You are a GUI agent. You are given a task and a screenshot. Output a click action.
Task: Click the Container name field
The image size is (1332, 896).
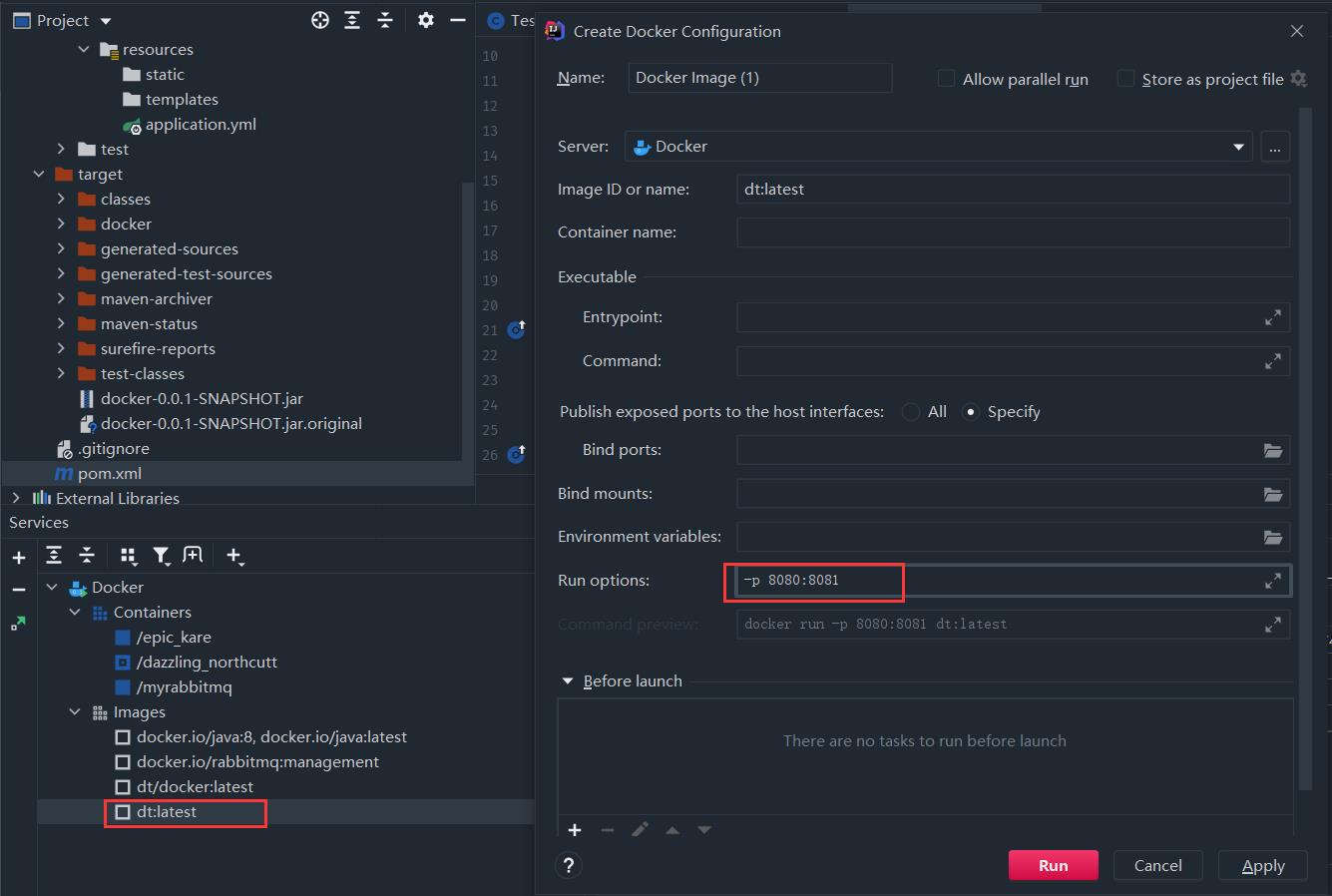click(1013, 232)
